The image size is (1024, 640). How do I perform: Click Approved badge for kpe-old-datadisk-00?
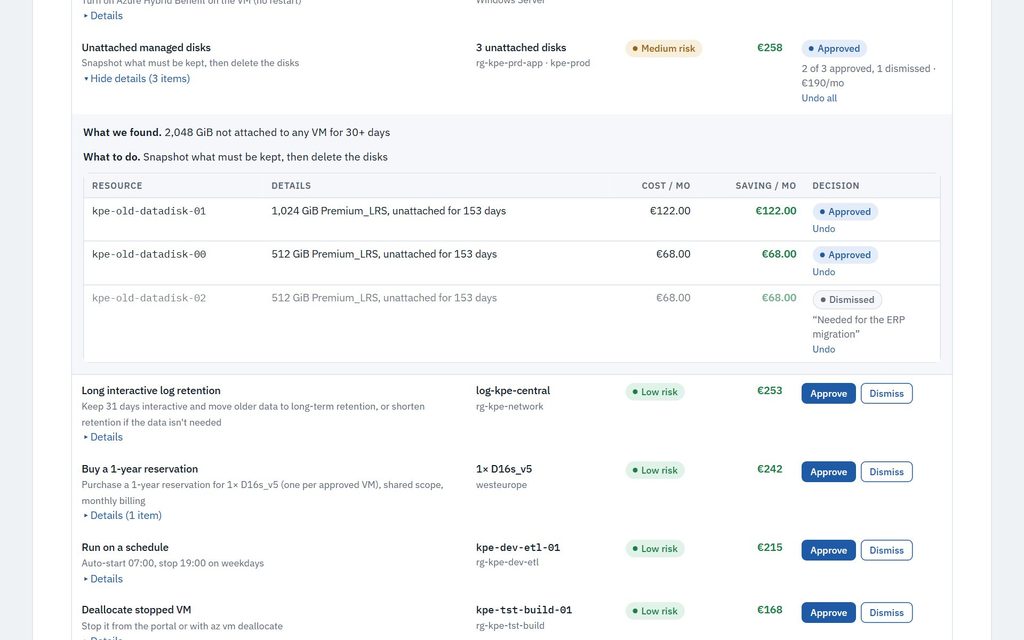pyautogui.click(x=845, y=255)
